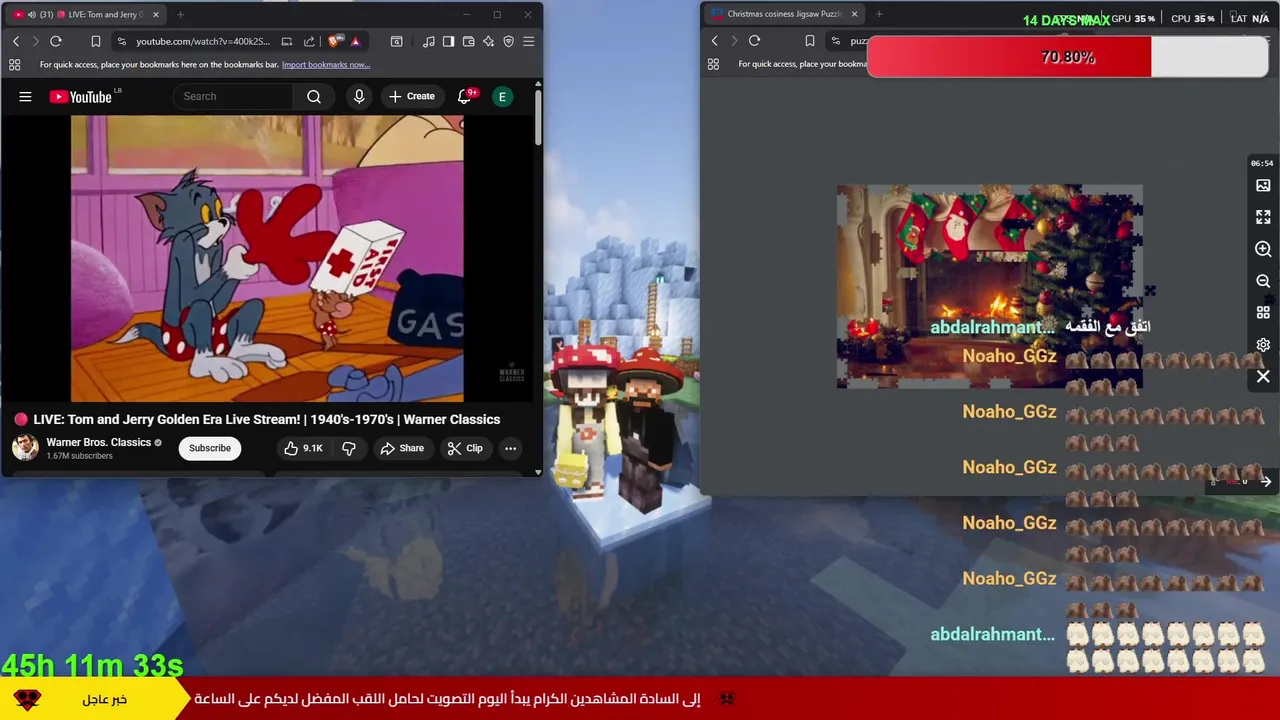Click the 70.80% red progress bar
This screenshot has height=720, width=1280.
tap(1068, 57)
